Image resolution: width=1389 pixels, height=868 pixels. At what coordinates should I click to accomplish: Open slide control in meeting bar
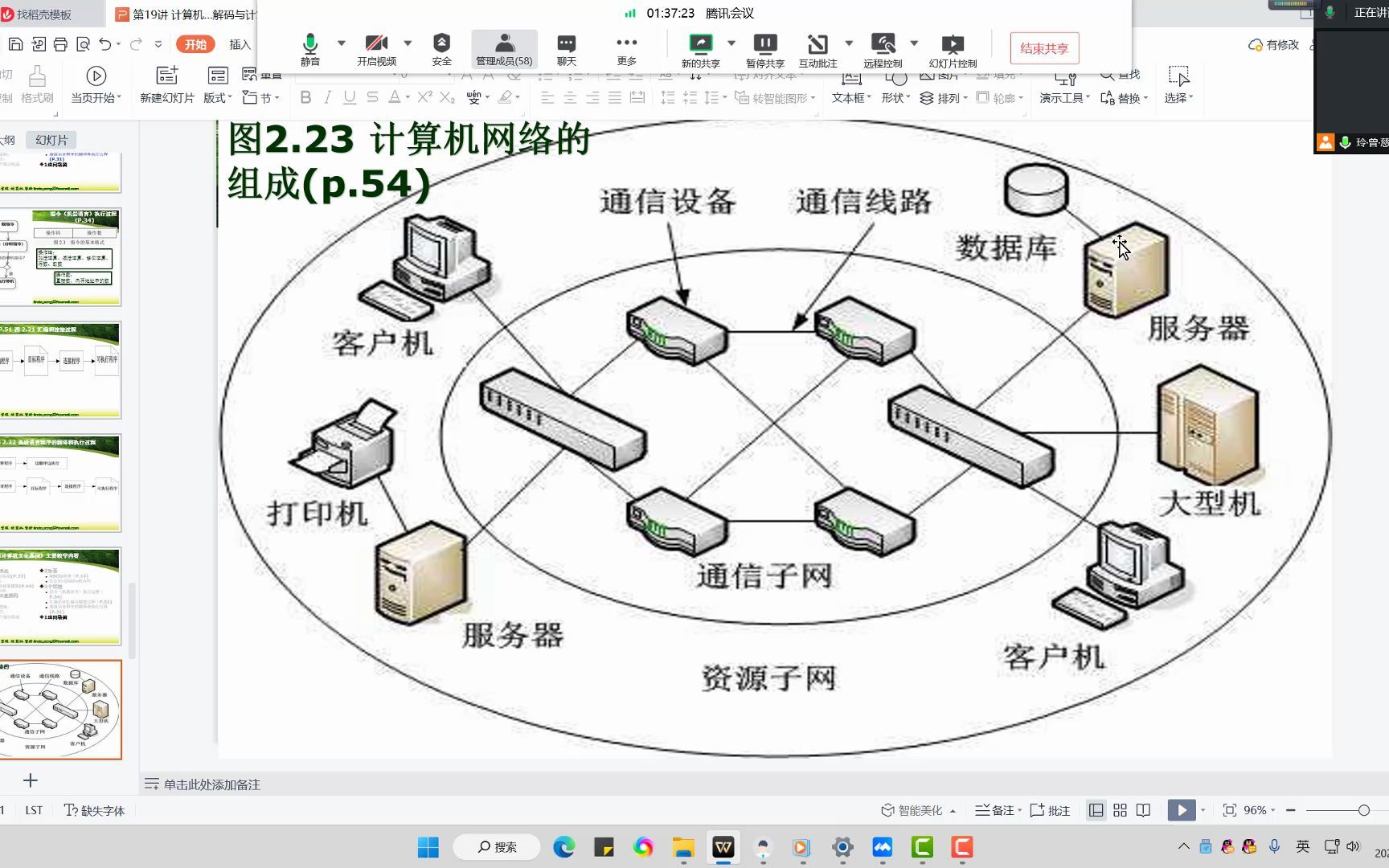953,51
